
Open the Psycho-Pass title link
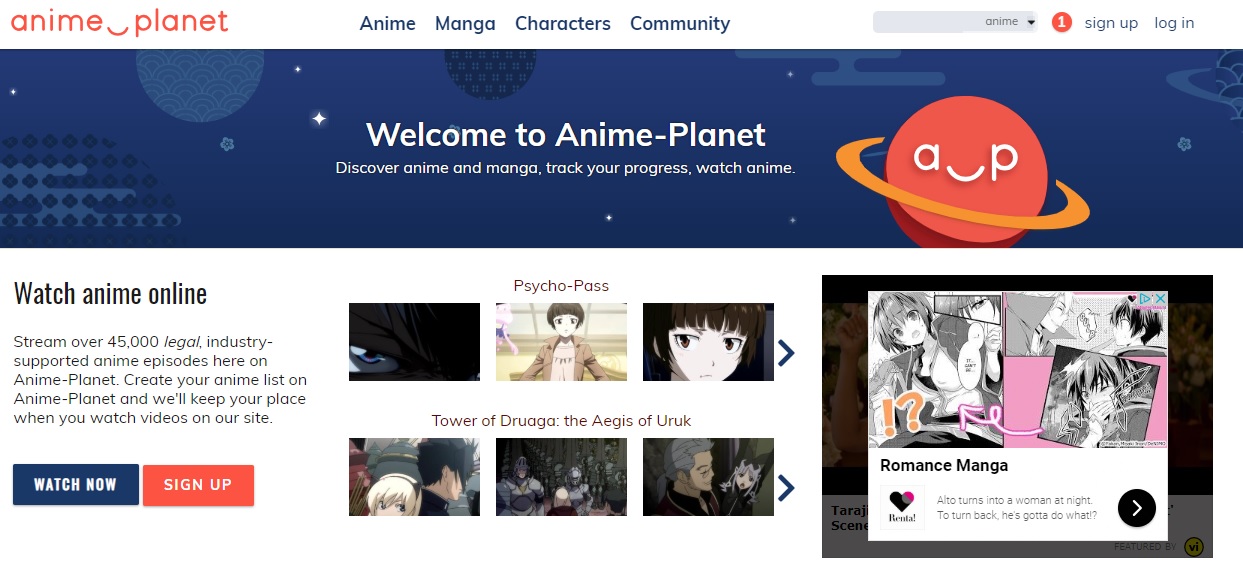(561, 286)
